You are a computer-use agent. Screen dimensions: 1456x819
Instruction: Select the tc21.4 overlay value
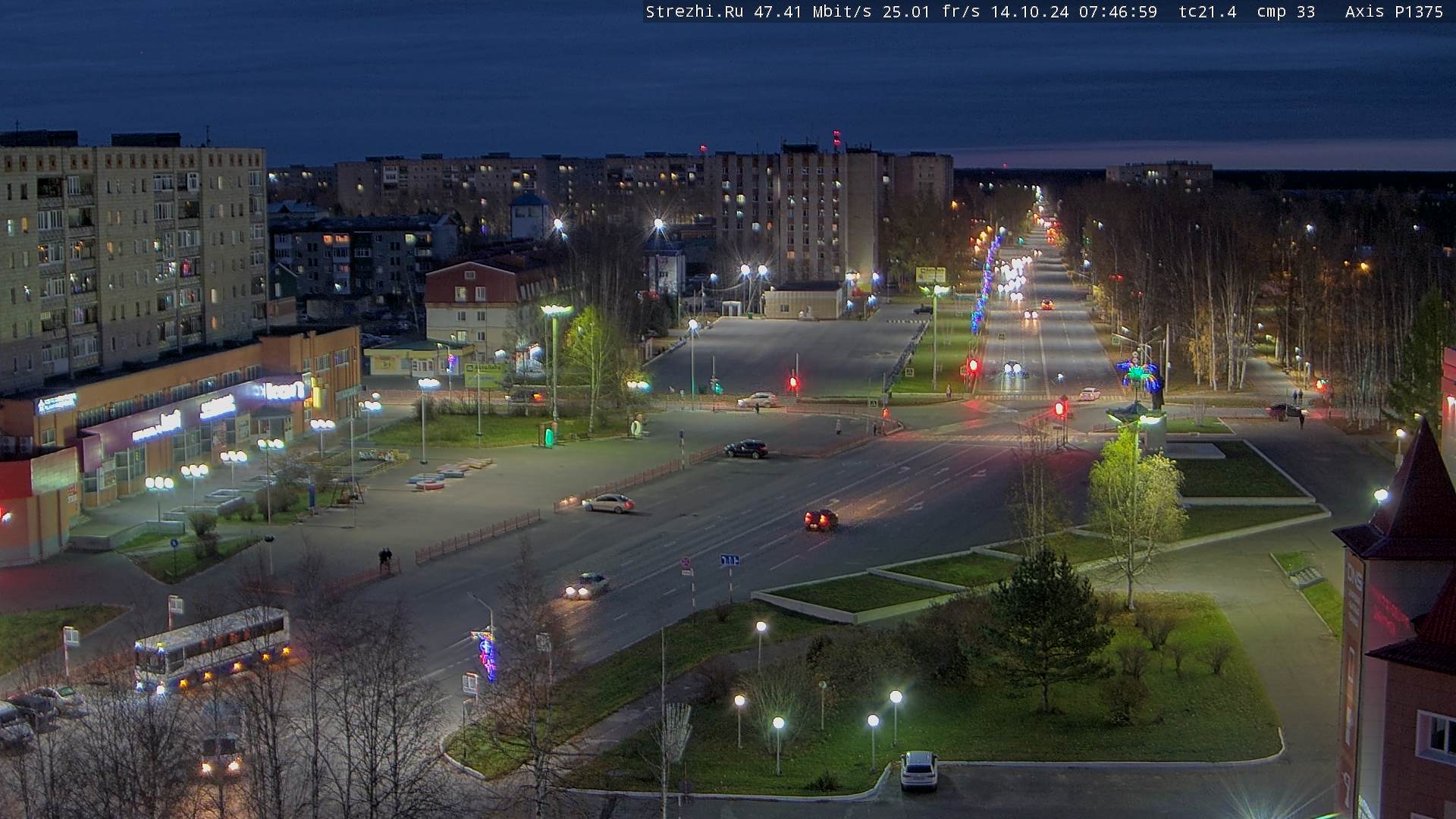1207,12
